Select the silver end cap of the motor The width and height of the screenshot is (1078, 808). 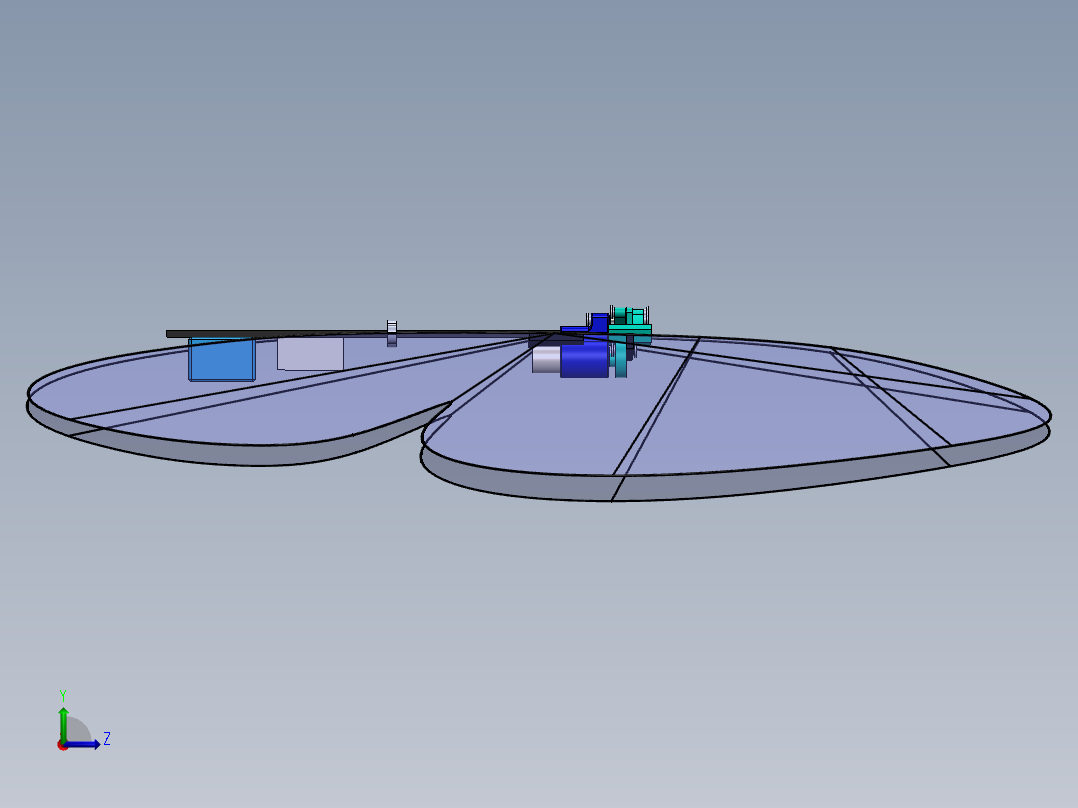click(547, 360)
